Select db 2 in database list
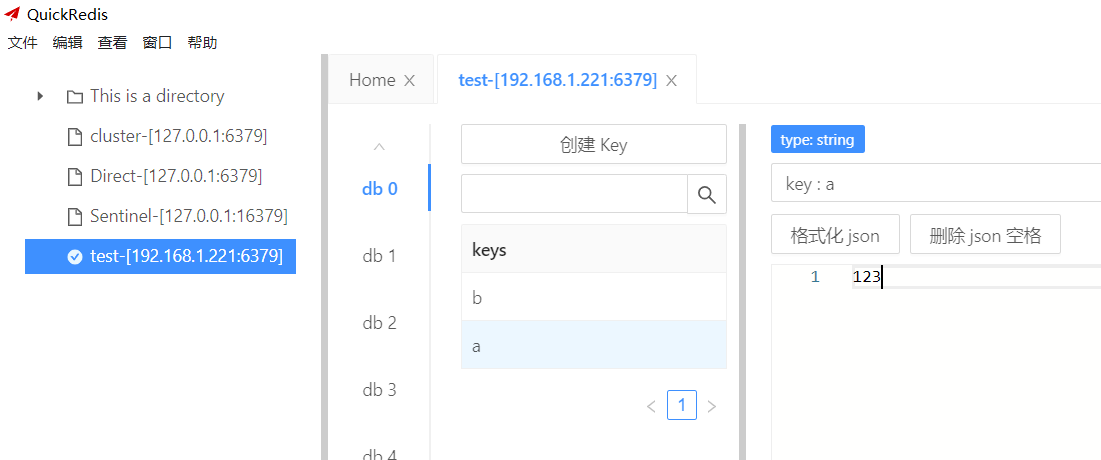 coord(379,323)
